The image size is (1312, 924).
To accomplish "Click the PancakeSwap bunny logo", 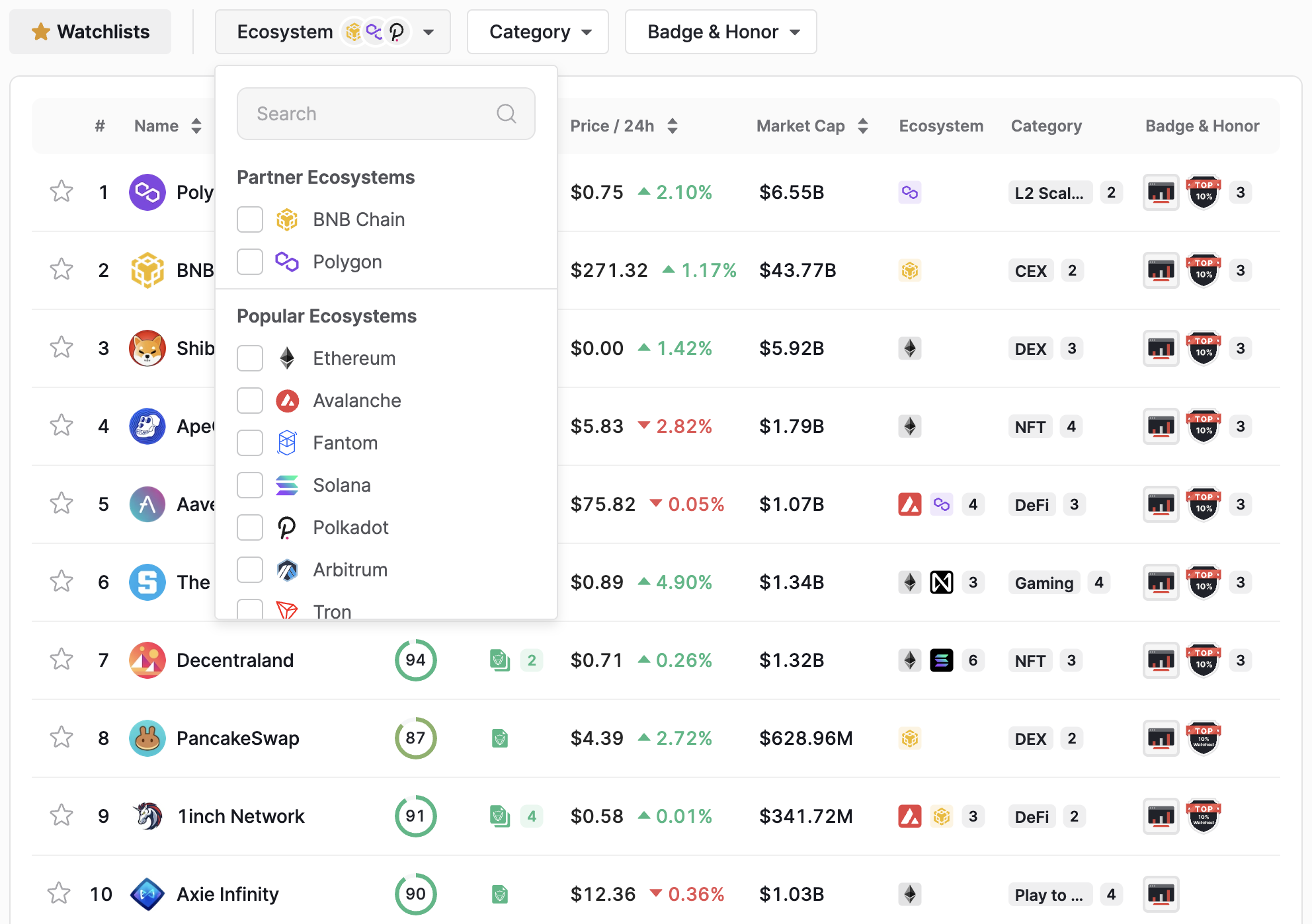I will (147, 738).
